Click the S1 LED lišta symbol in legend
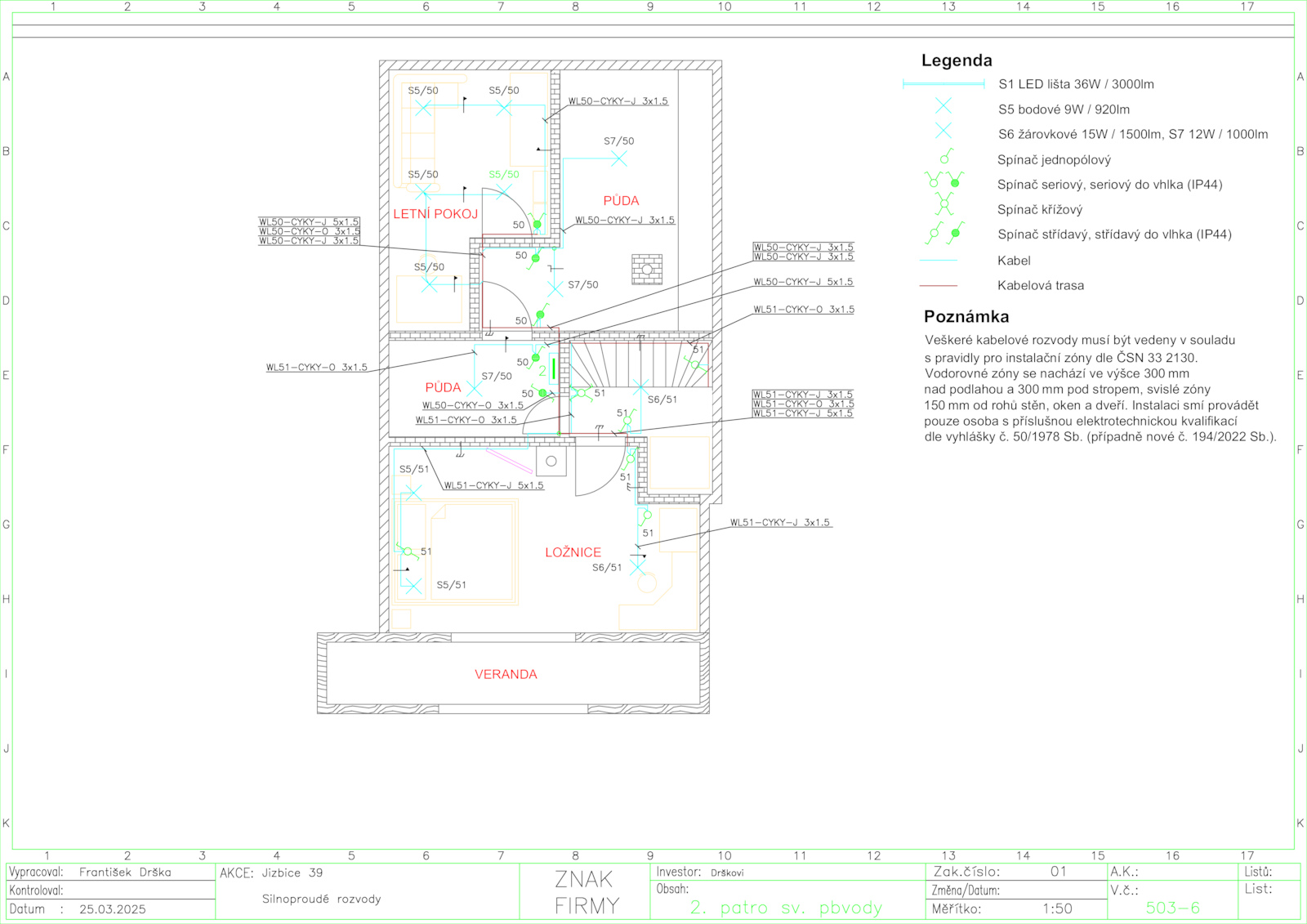The width and height of the screenshot is (1307, 924). 943,84
